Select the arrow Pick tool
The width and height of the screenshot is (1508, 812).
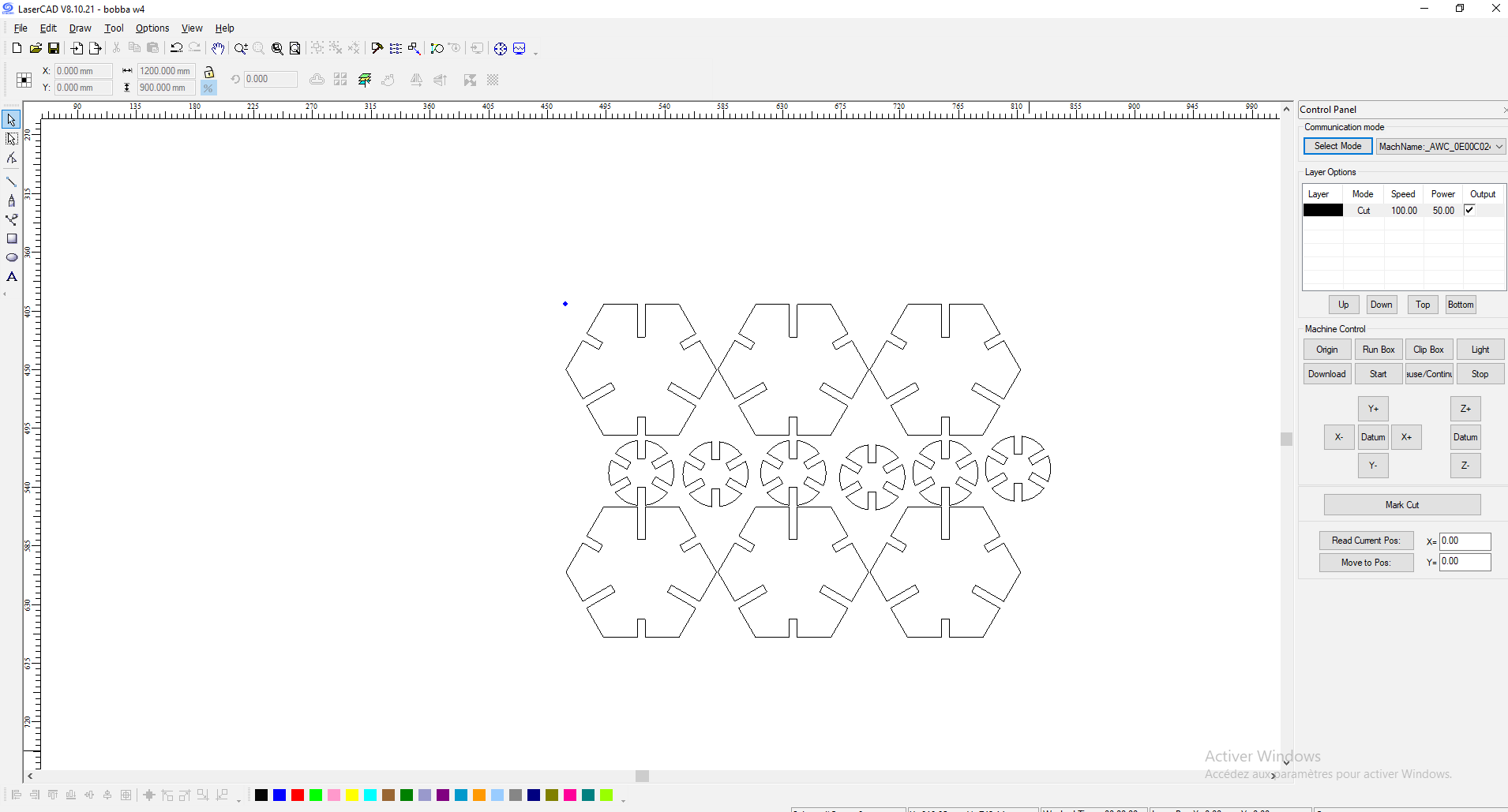(x=12, y=120)
